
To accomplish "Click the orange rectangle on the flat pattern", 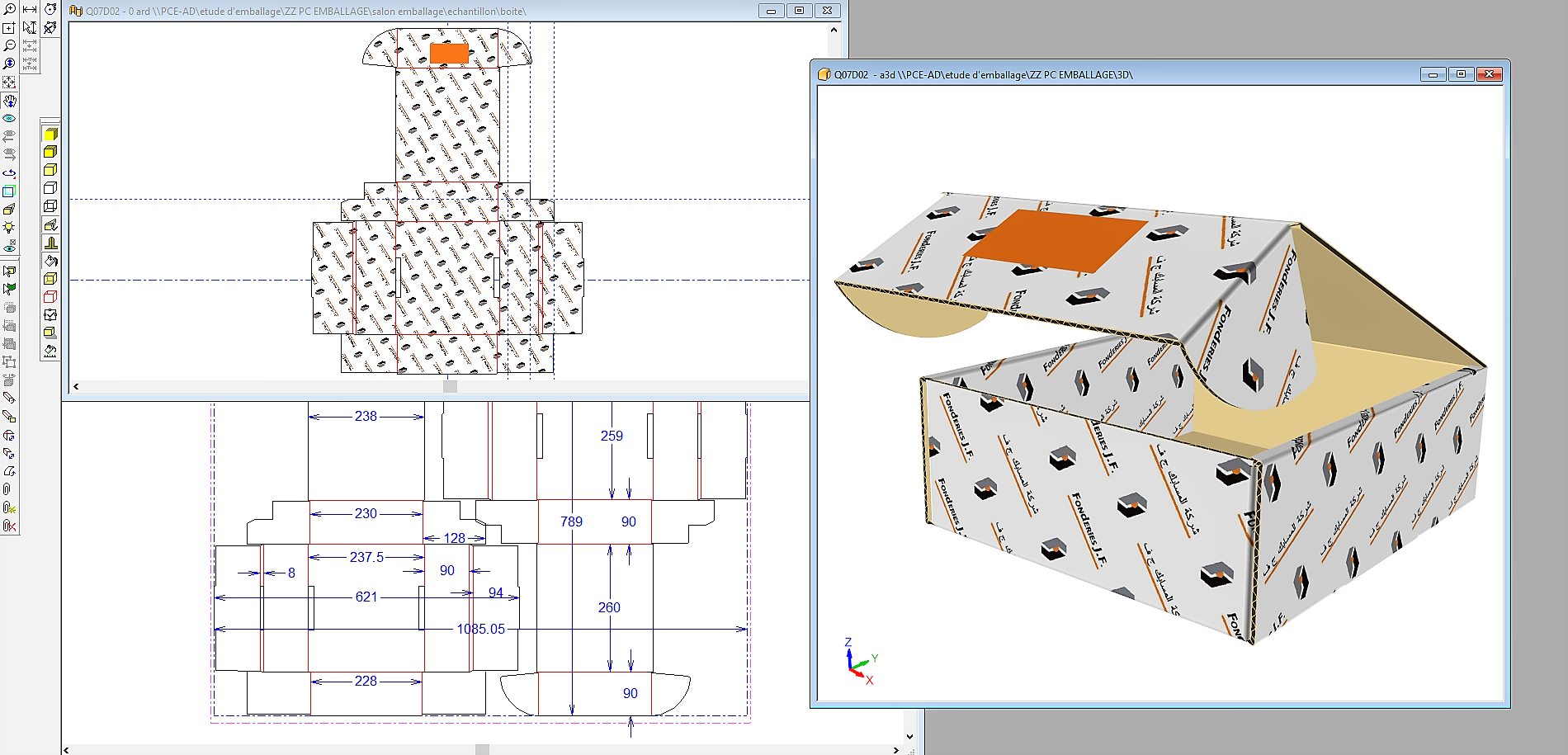I will 449,54.
